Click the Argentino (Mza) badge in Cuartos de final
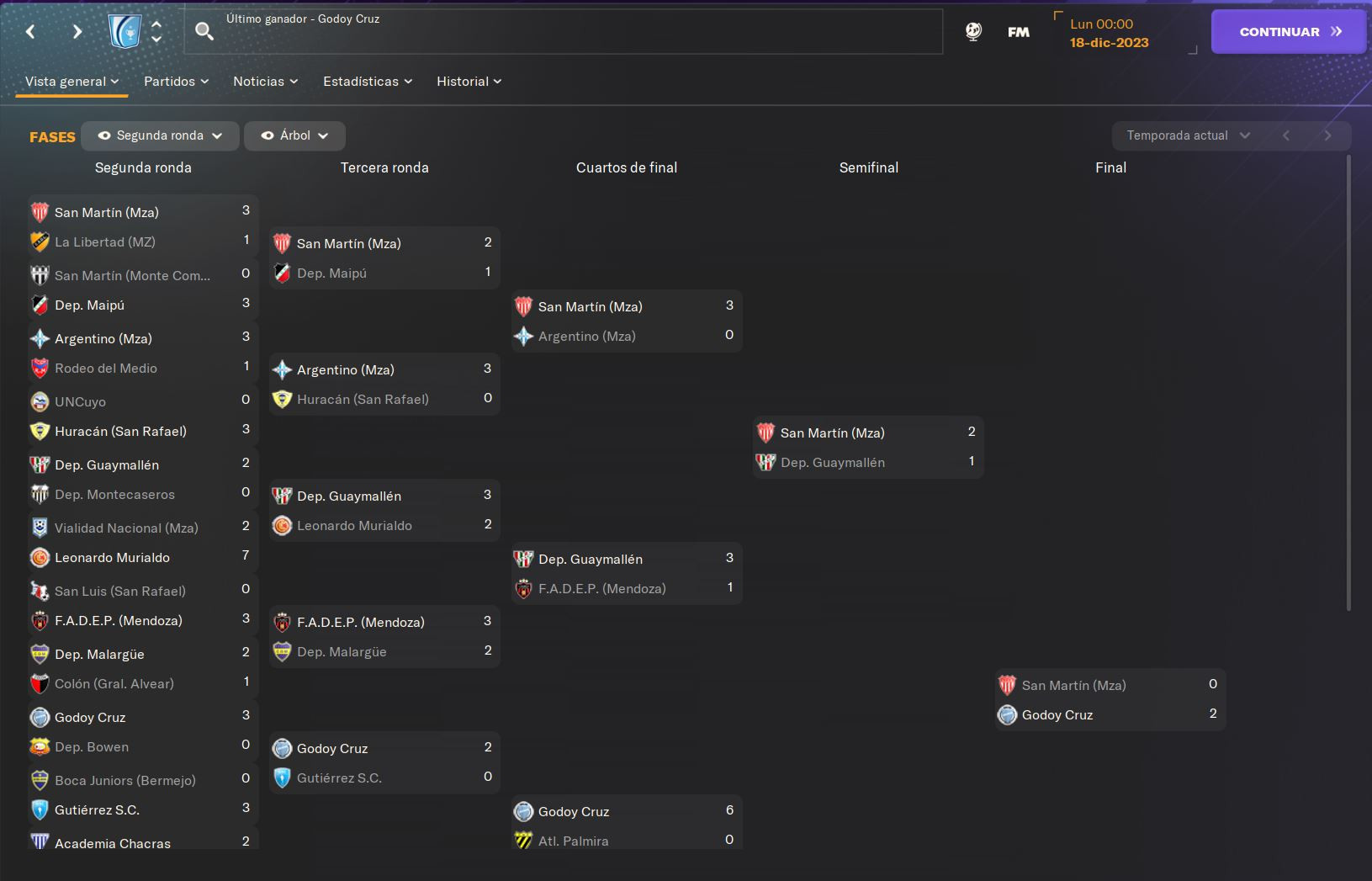Image resolution: width=1372 pixels, height=881 pixels. (523, 337)
